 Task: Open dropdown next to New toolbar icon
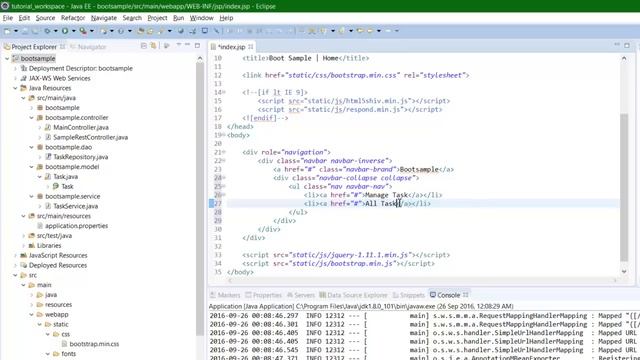[16, 31]
